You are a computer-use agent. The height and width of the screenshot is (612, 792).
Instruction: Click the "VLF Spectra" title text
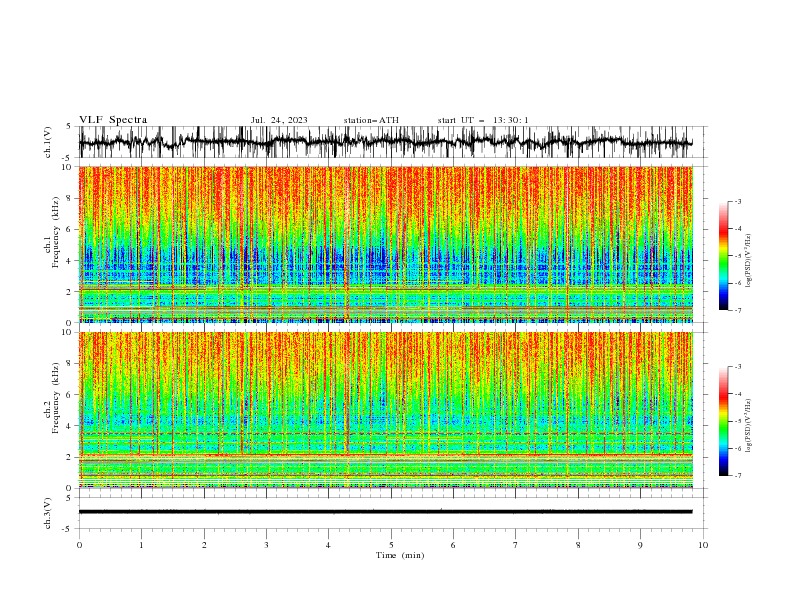click(x=113, y=120)
